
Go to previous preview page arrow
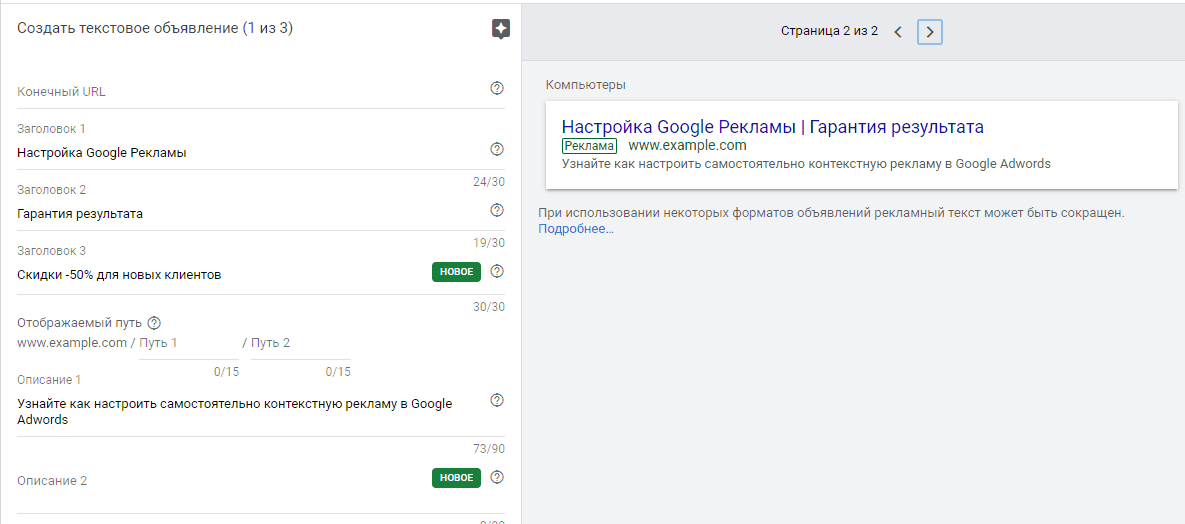pos(898,32)
